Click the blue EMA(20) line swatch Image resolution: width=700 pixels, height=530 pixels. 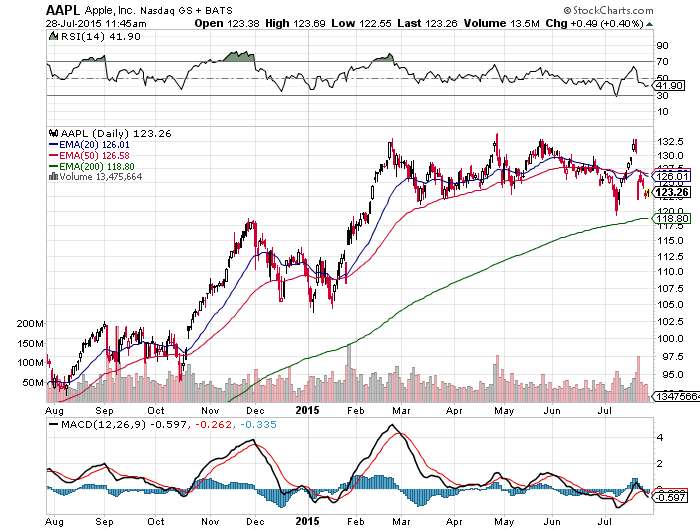coord(54,145)
